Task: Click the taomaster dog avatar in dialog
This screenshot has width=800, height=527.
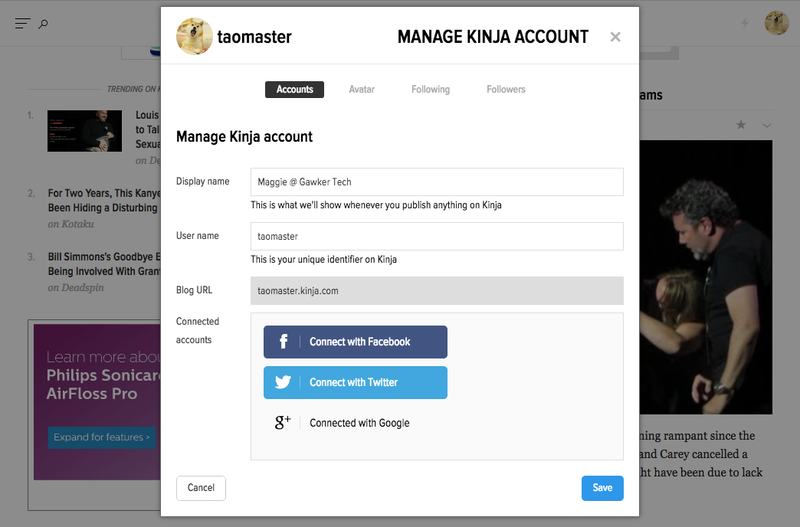Action: click(194, 36)
